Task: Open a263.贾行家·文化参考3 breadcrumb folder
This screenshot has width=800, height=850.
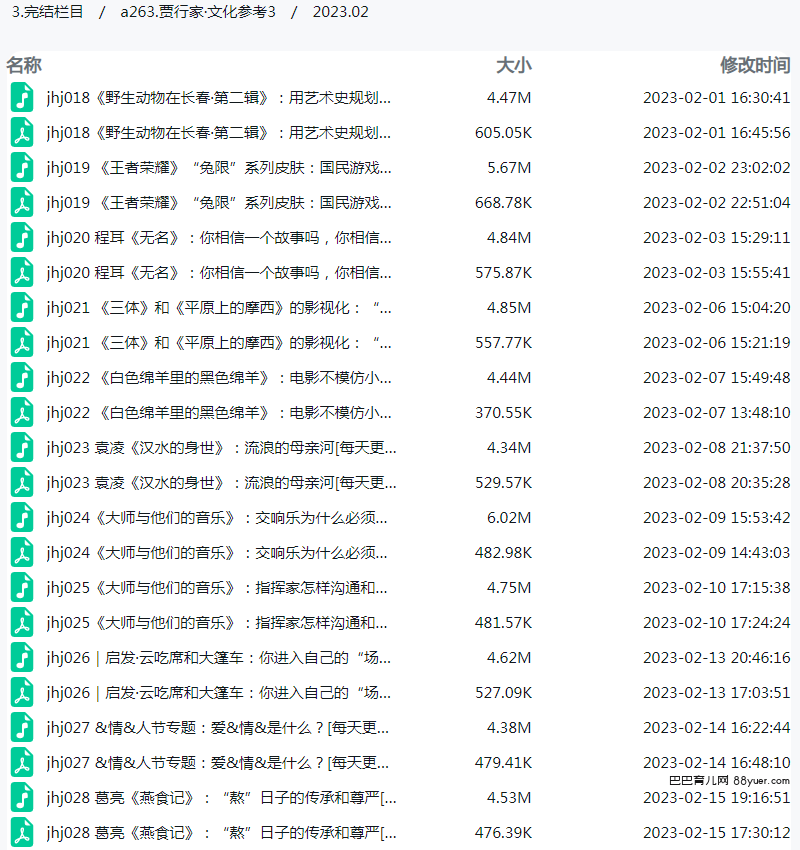Action: point(198,11)
